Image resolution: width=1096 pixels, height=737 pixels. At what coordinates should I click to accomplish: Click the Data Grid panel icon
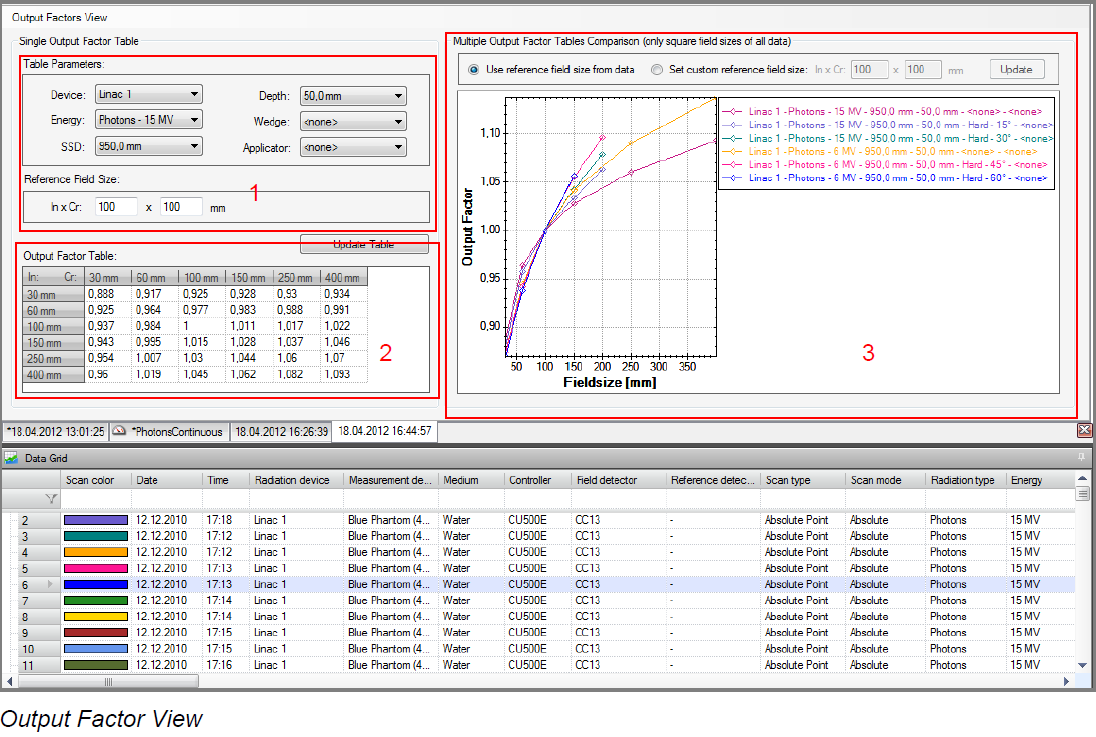(x=12, y=457)
